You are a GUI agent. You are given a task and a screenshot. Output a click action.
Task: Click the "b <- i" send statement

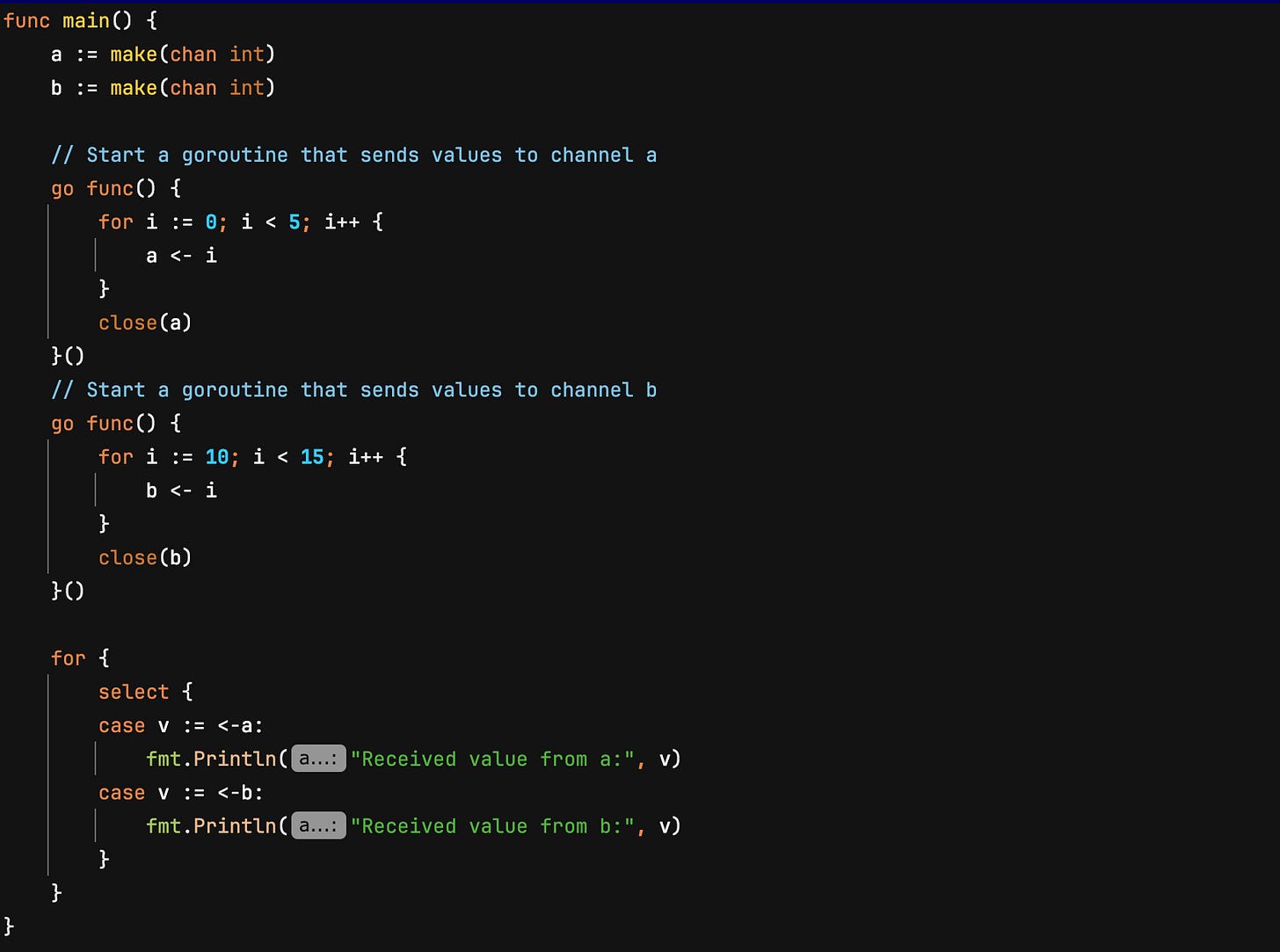(x=181, y=491)
